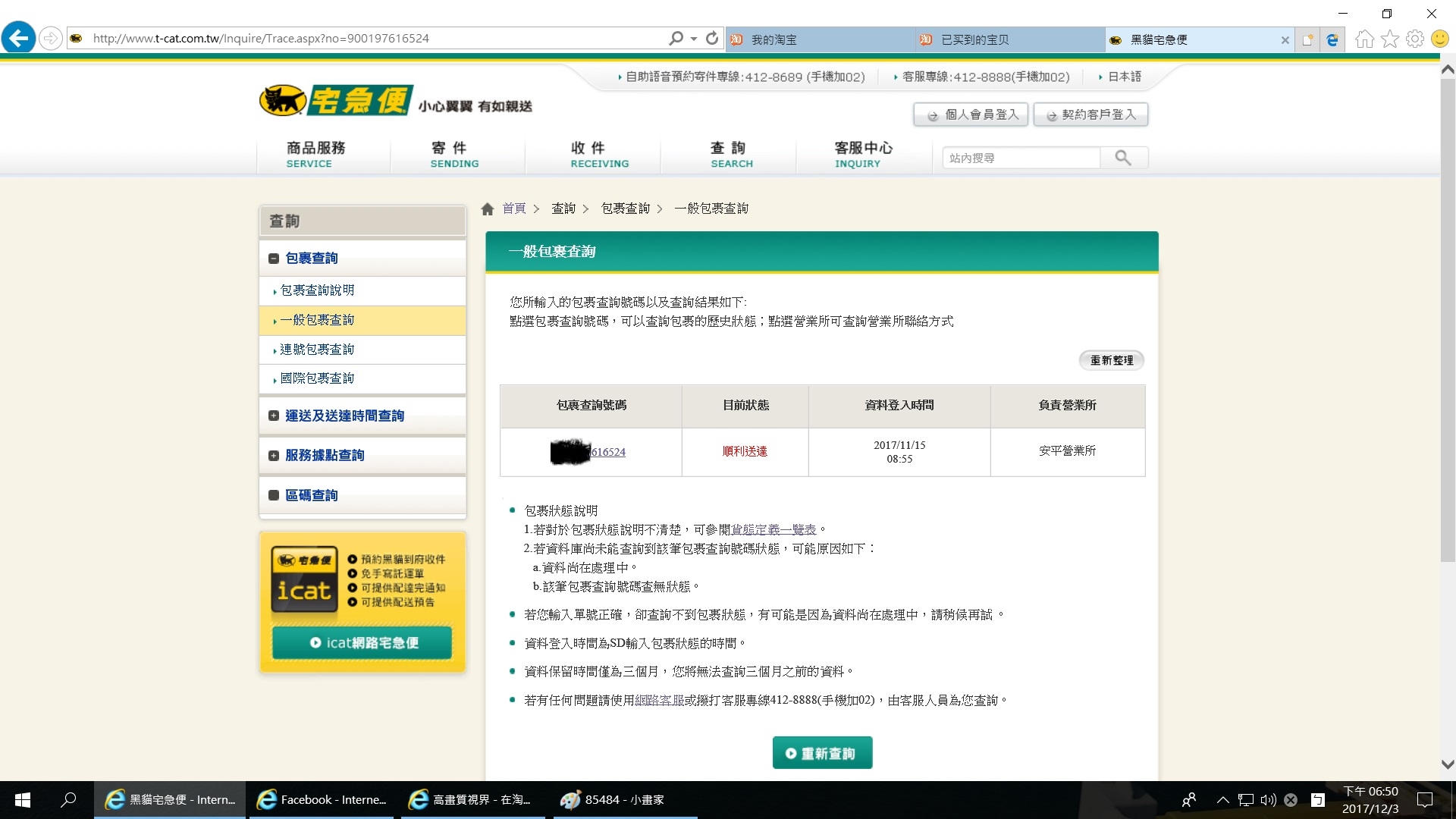Switch to the 我的淘宝 browser tab

[820, 39]
